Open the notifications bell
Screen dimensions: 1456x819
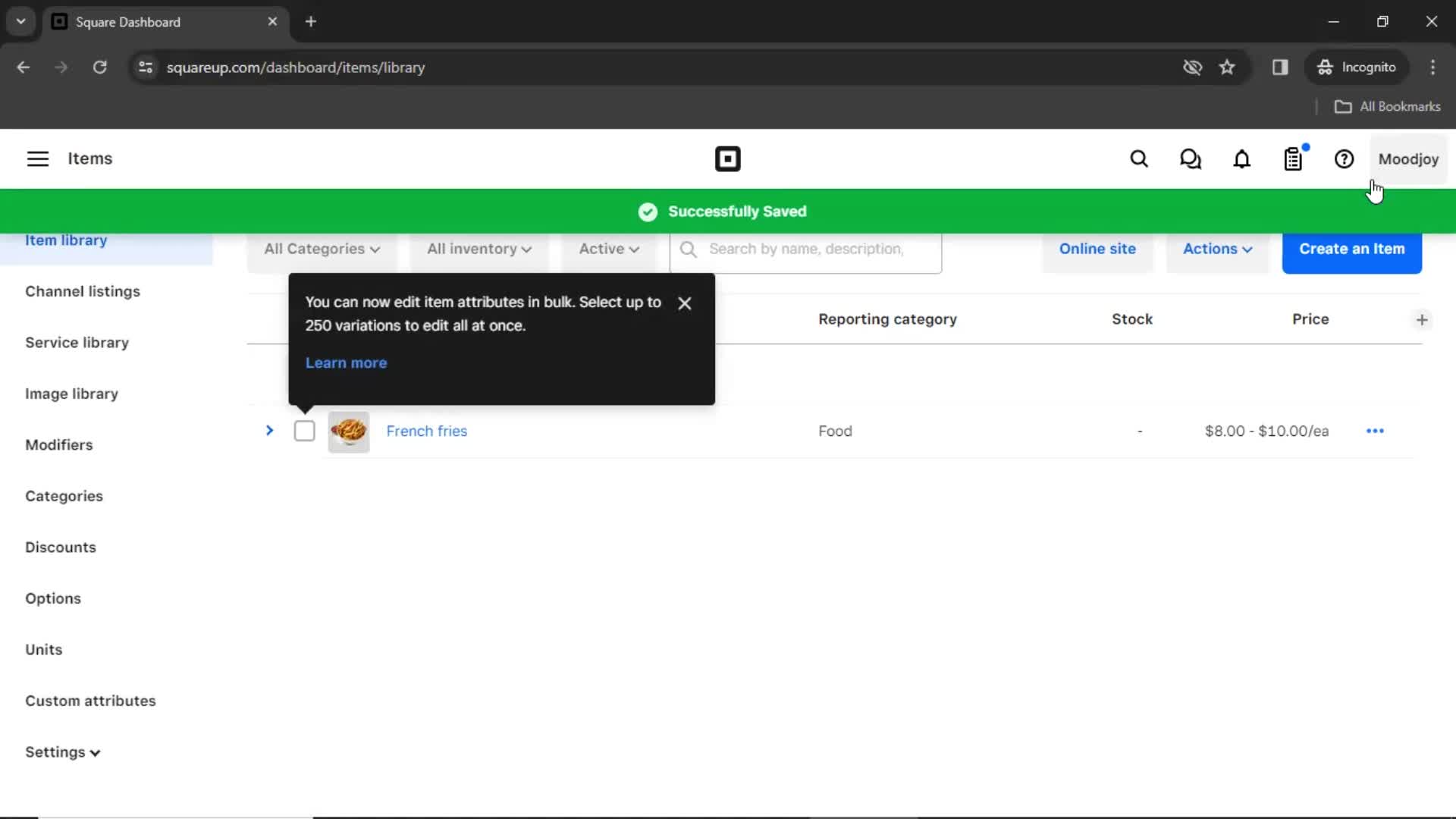[x=1242, y=159]
